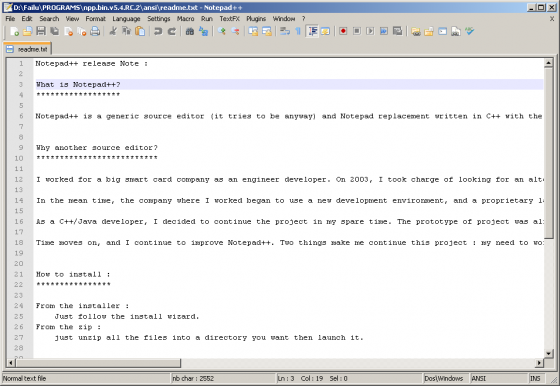The width and height of the screenshot is (560, 386).
Task: Undo the last action via toolbar
Action: tap(158, 31)
